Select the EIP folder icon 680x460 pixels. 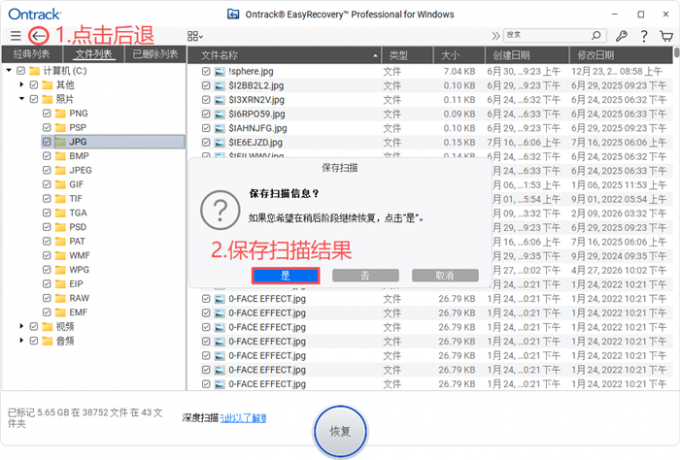pyautogui.click(x=60, y=284)
